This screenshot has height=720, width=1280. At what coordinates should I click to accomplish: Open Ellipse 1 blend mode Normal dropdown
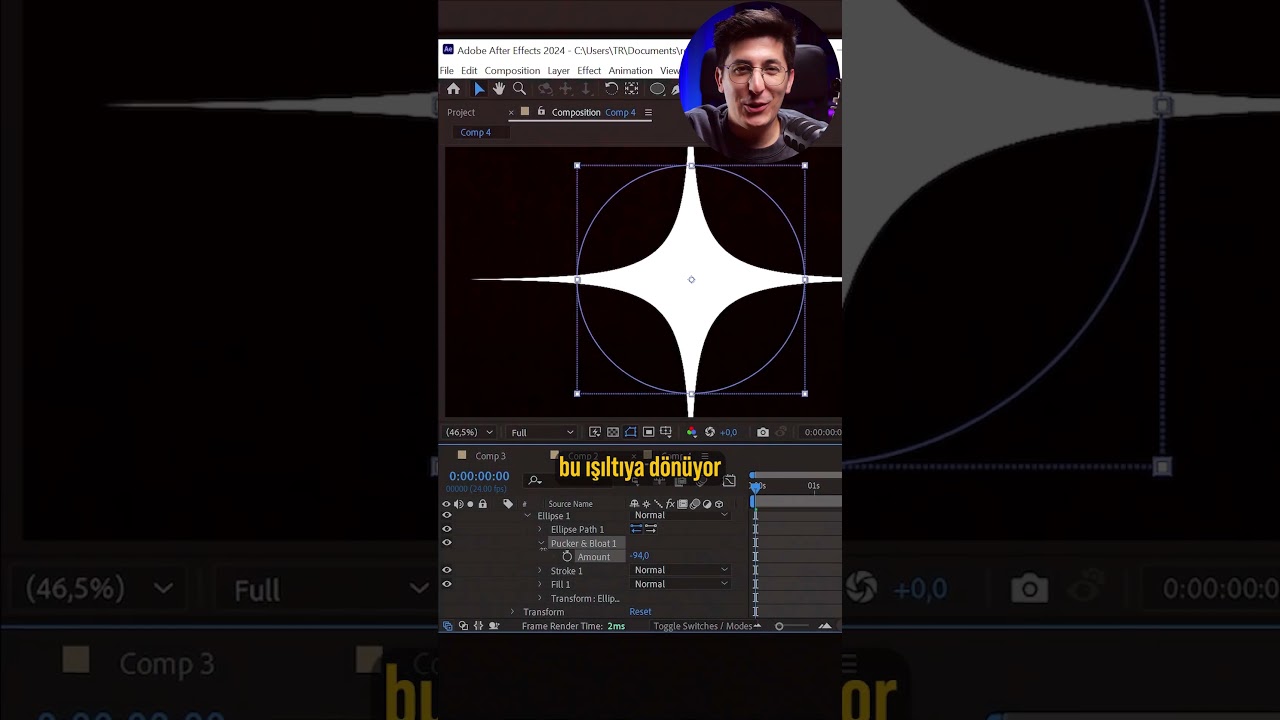(680, 515)
